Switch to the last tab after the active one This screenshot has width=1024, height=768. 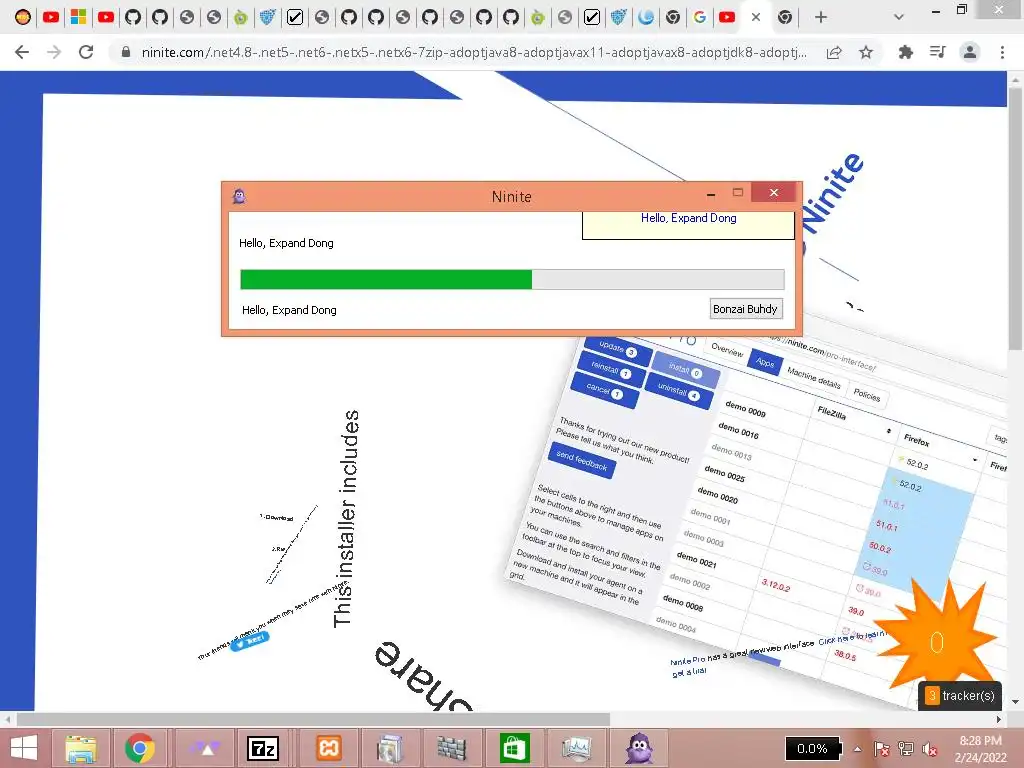click(785, 18)
